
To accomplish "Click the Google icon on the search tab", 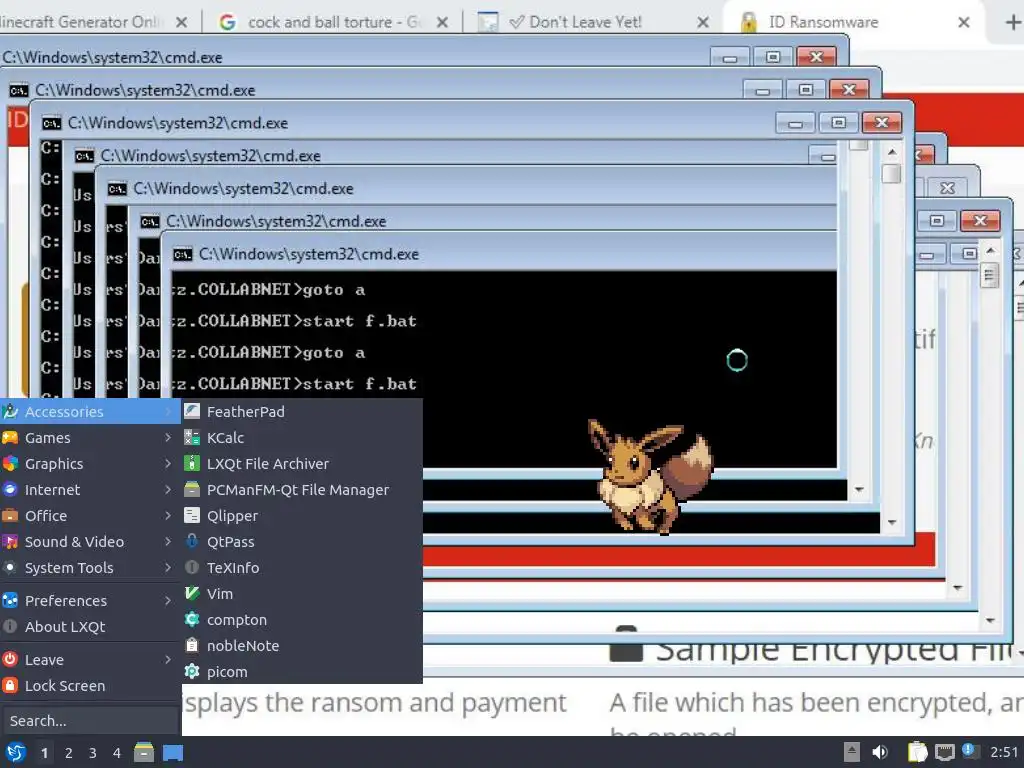I will 227,22.
